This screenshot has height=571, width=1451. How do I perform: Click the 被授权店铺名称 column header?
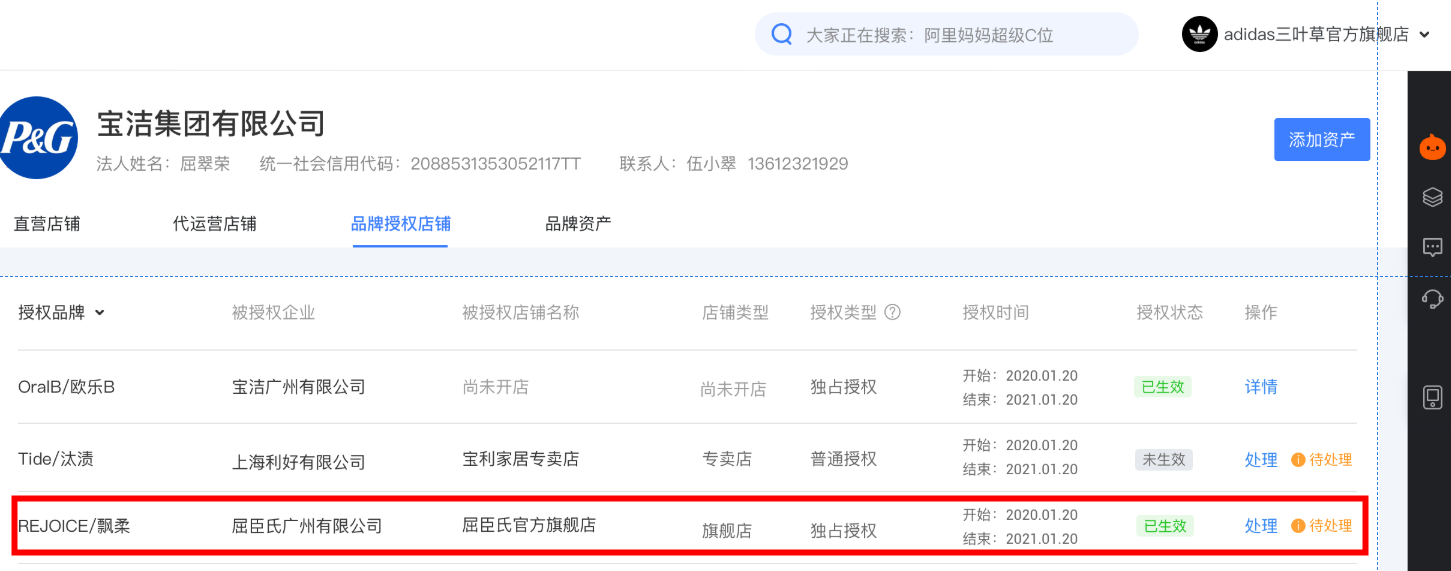click(x=520, y=313)
